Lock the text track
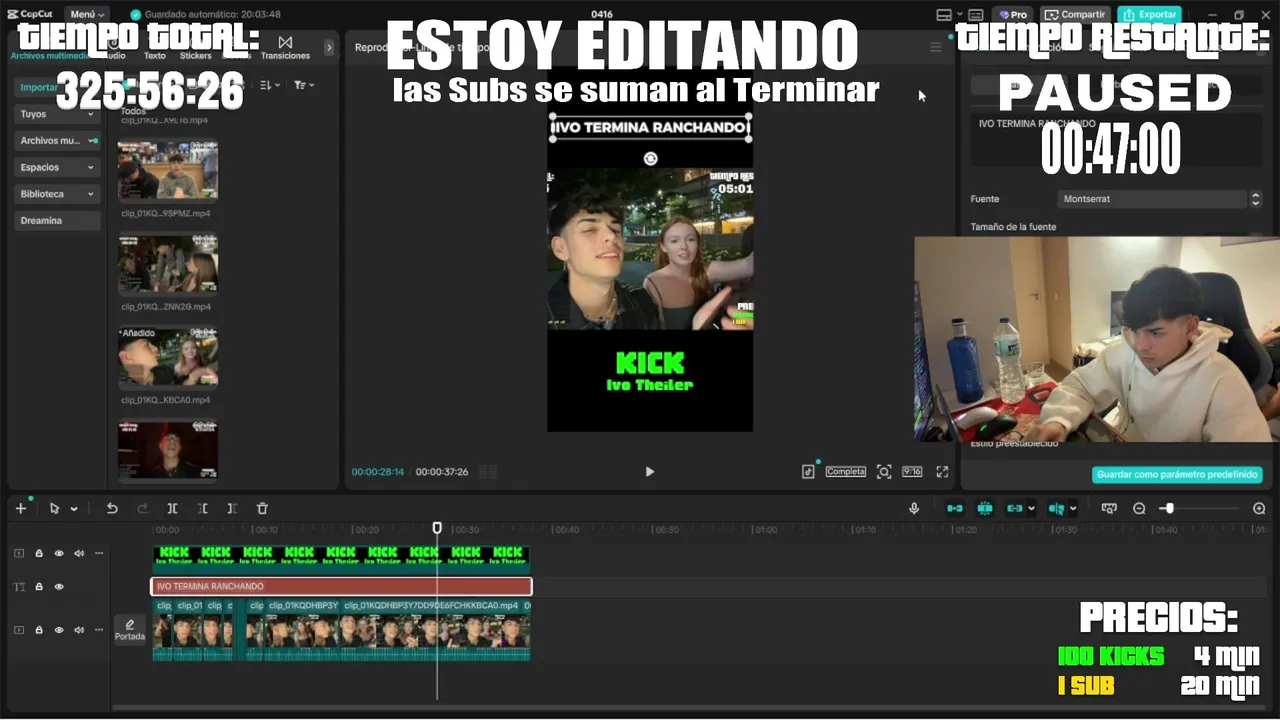 click(39, 587)
